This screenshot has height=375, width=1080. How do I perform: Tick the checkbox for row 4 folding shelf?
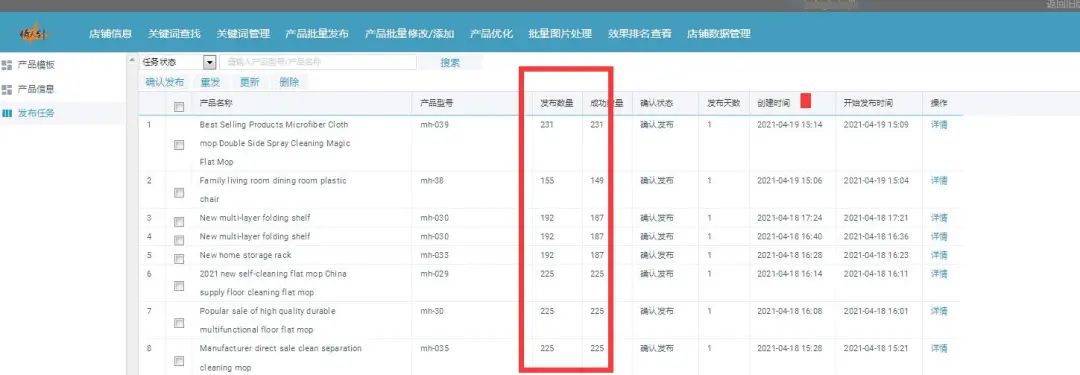tap(179, 241)
